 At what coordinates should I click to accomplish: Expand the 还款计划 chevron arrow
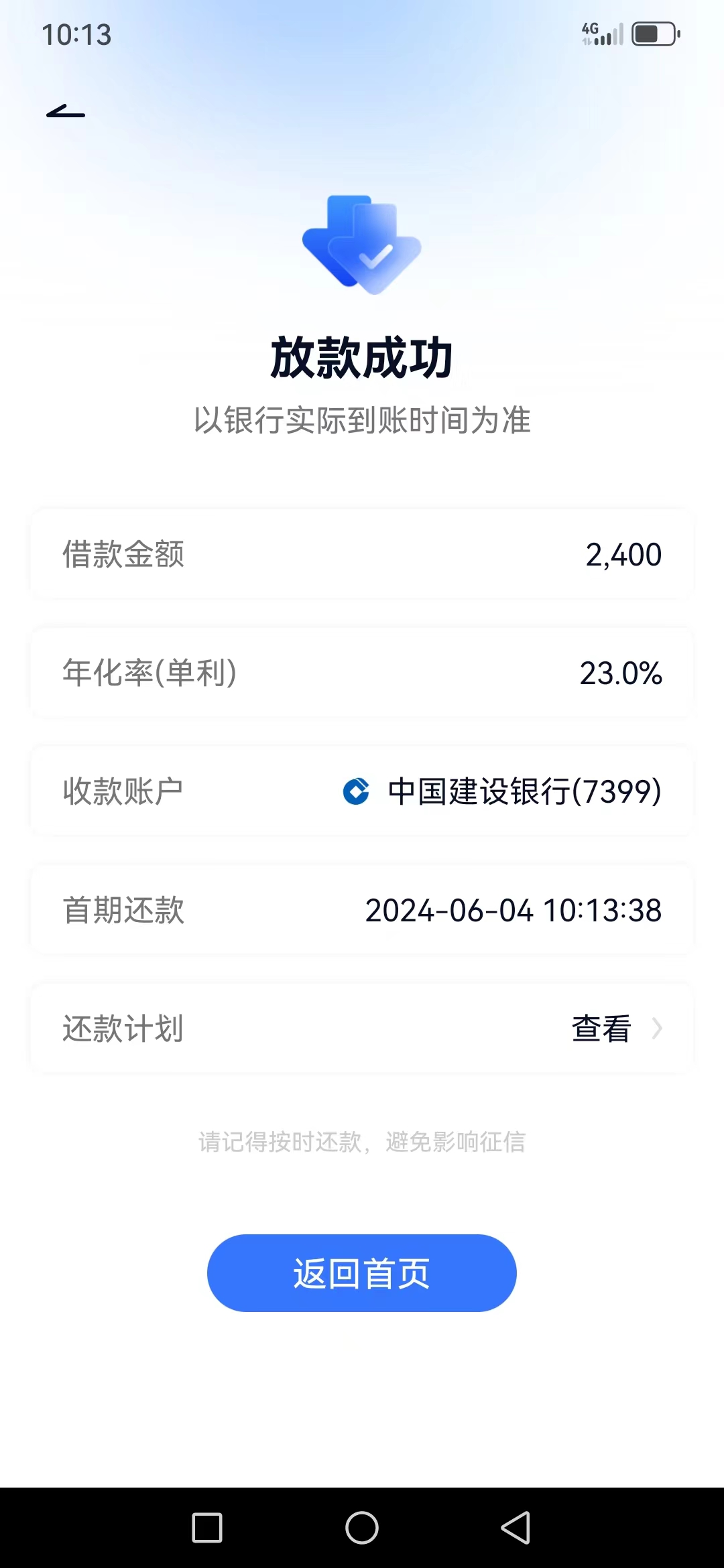[657, 1028]
